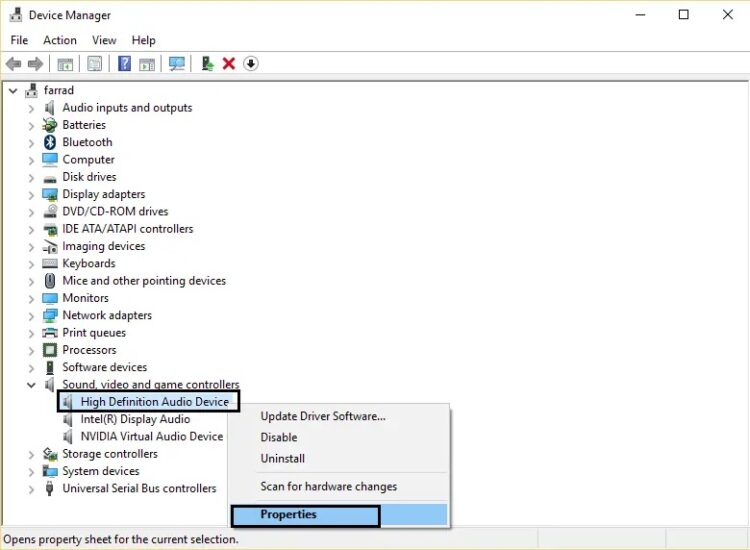Click the Display adapters category icon
Image resolution: width=750 pixels, height=550 pixels.
pos(50,195)
